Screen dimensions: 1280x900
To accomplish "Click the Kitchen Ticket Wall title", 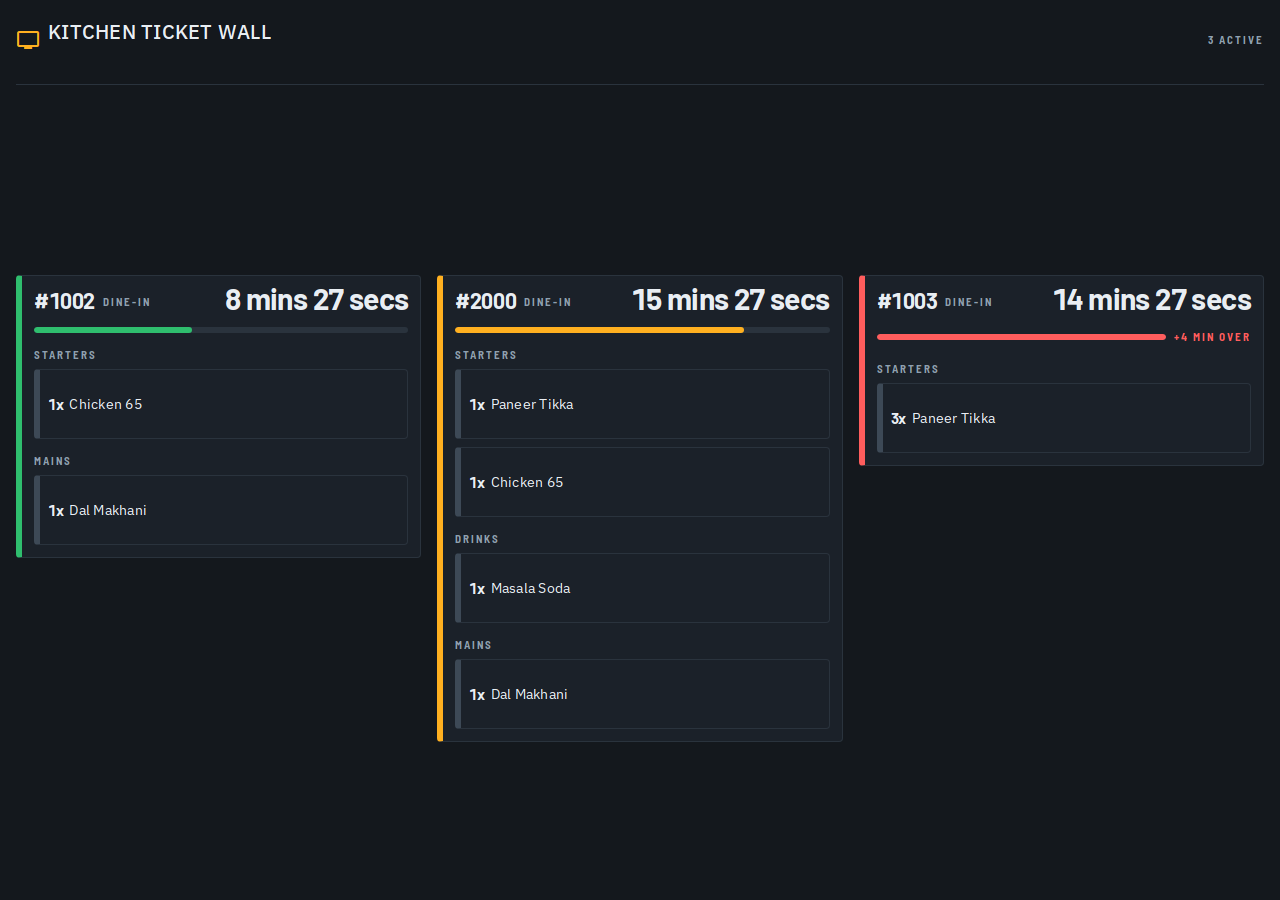I will (x=160, y=32).
